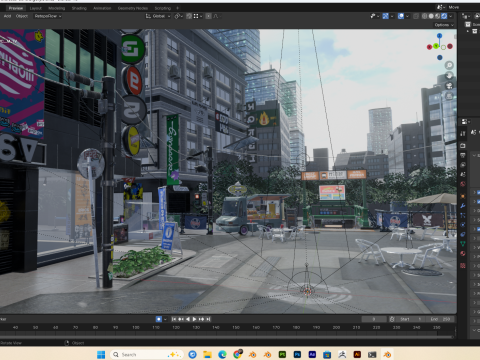The image size is (480, 360).
Task: Open File Explorer from the taskbar
Action: [207, 354]
